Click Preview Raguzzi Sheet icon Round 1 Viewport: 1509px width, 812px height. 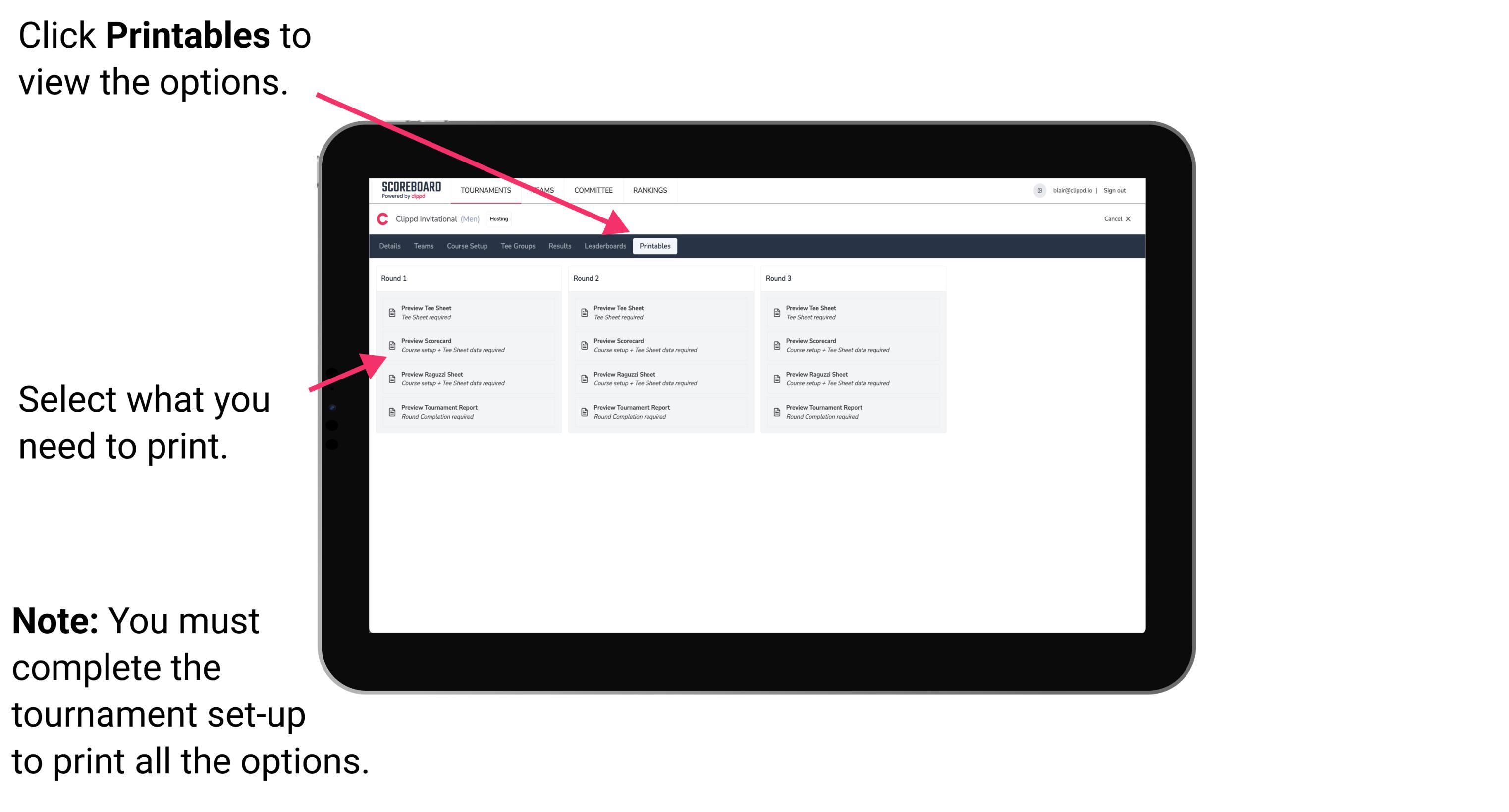coord(391,378)
